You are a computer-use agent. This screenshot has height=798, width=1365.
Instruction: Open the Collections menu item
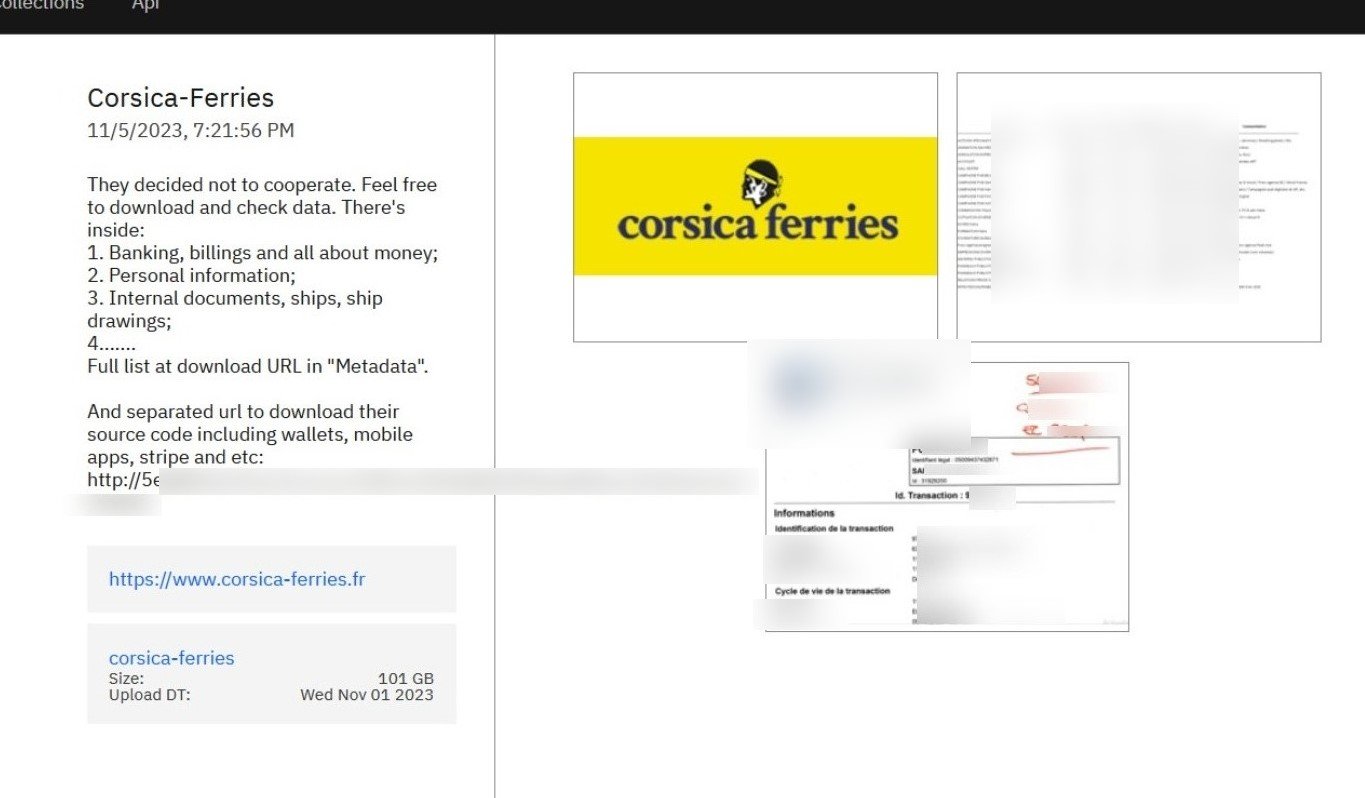coord(42,6)
